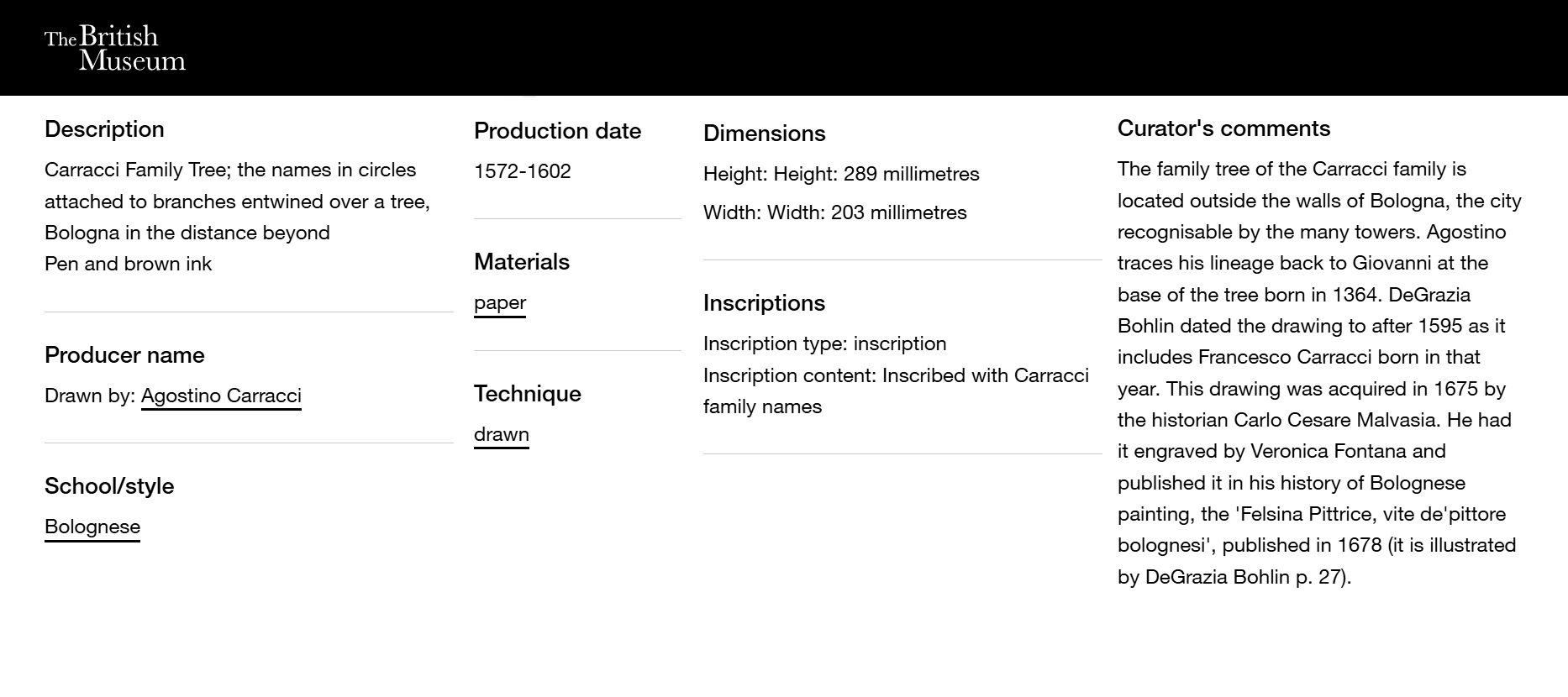
Task: Select the School/style heading
Action: pos(109,486)
